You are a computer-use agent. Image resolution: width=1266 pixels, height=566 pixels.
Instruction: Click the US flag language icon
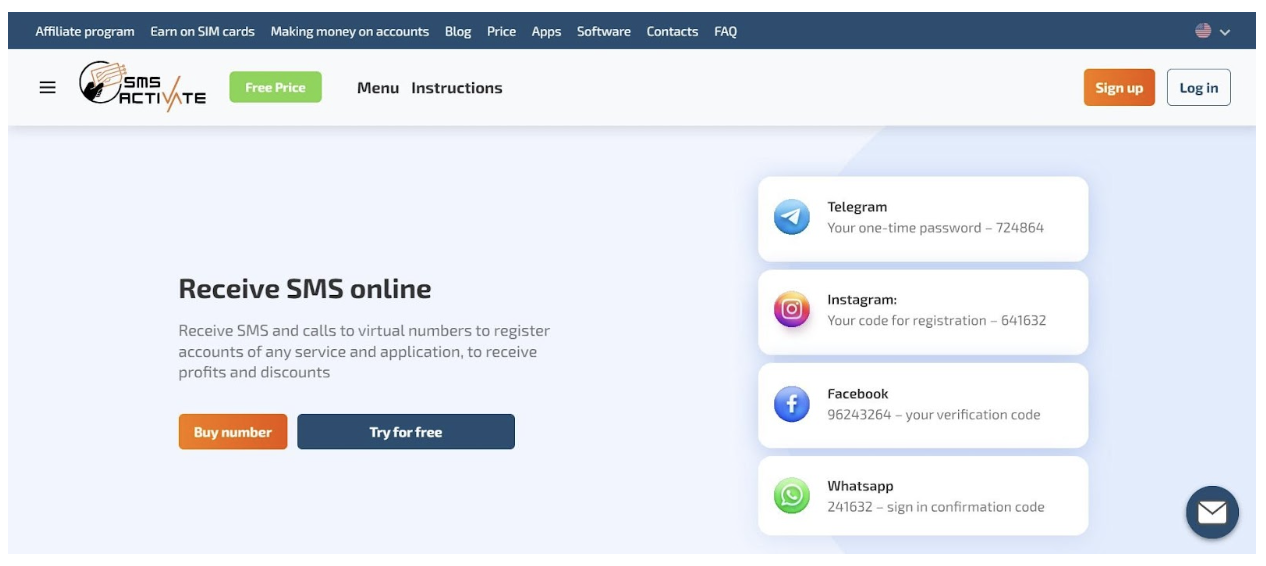click(1203, 31)
